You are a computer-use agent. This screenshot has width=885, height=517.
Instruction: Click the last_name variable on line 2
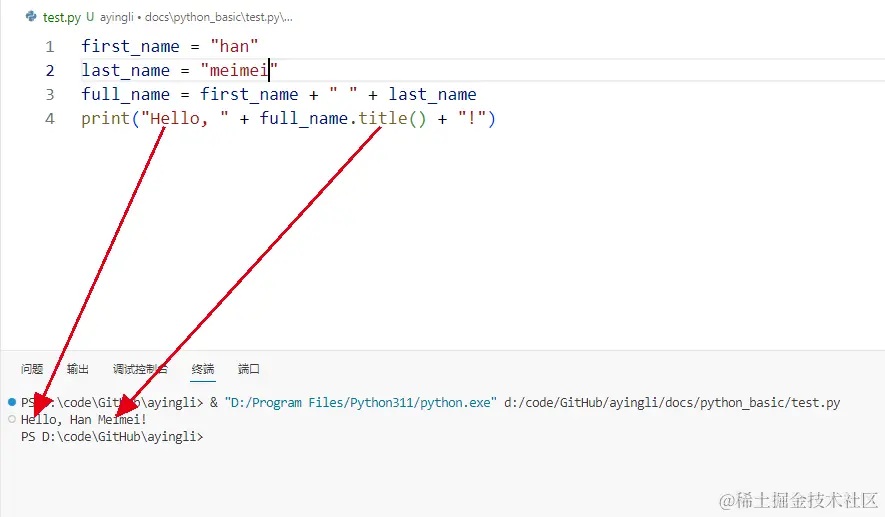(x=125, y=71)
